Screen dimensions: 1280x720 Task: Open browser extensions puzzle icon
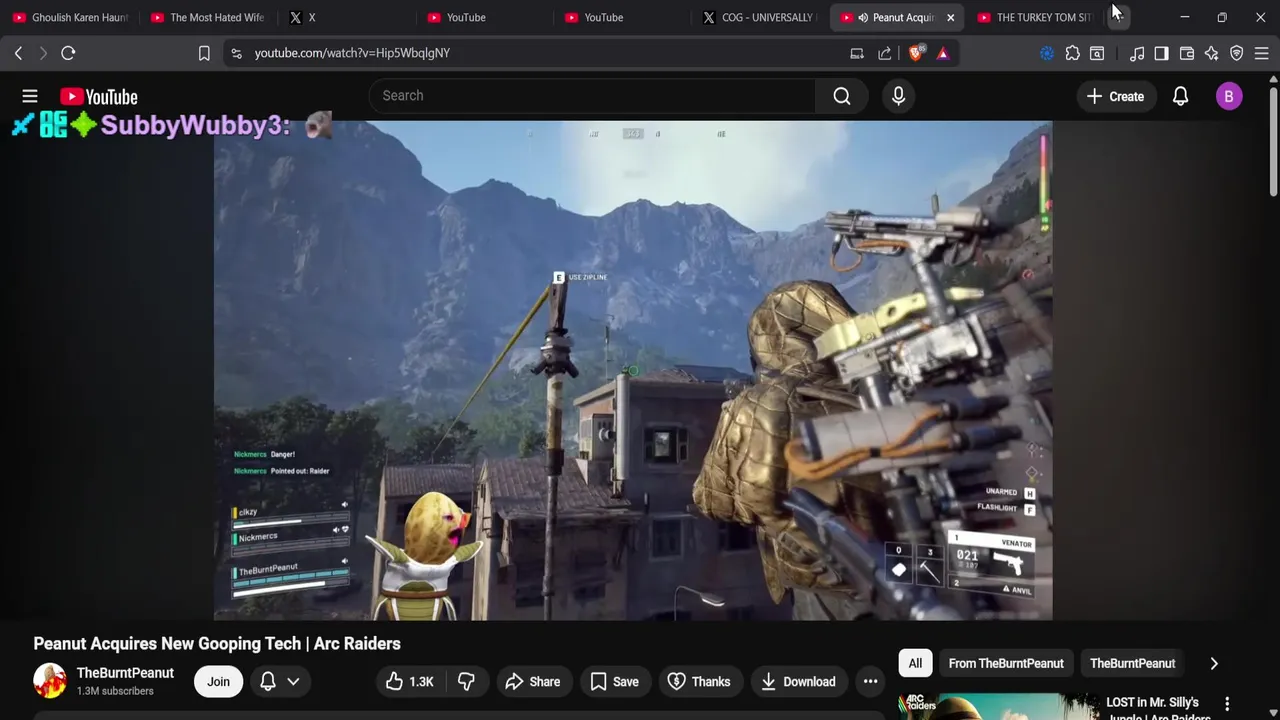tap(1072, 53)
